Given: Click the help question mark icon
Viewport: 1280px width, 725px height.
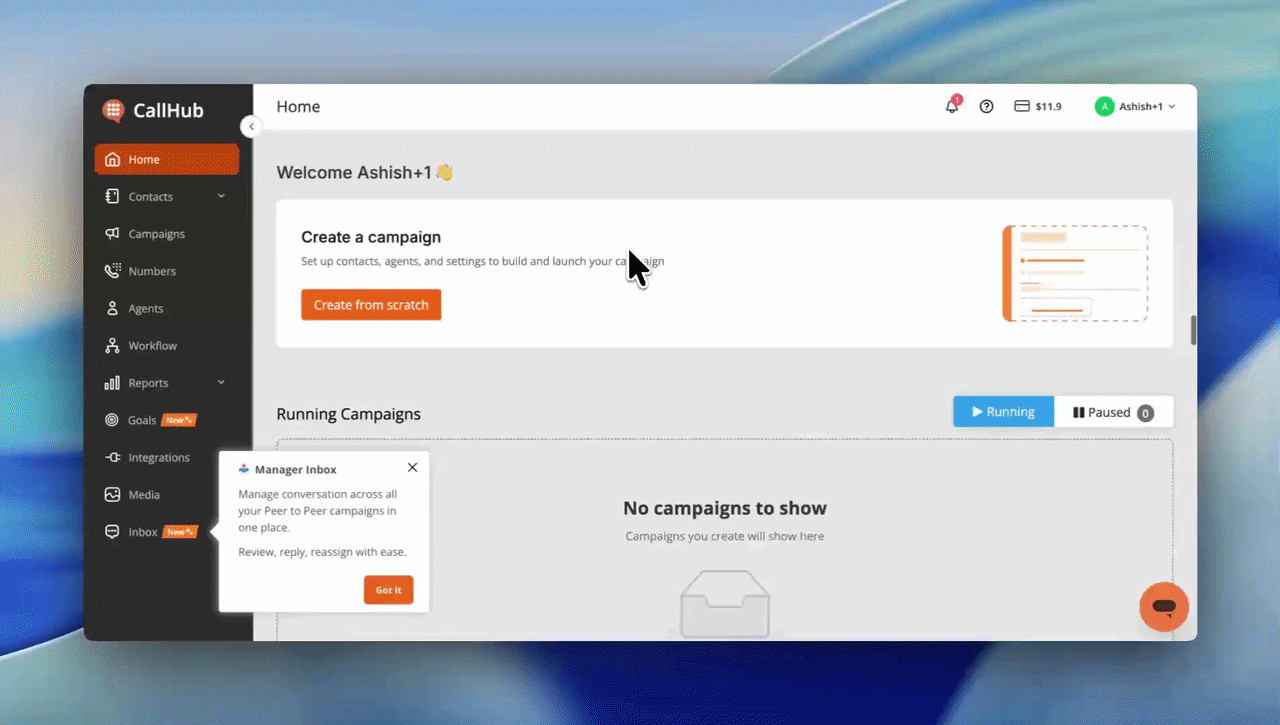Looking at the screenshot, I should (x=987, y=106).
